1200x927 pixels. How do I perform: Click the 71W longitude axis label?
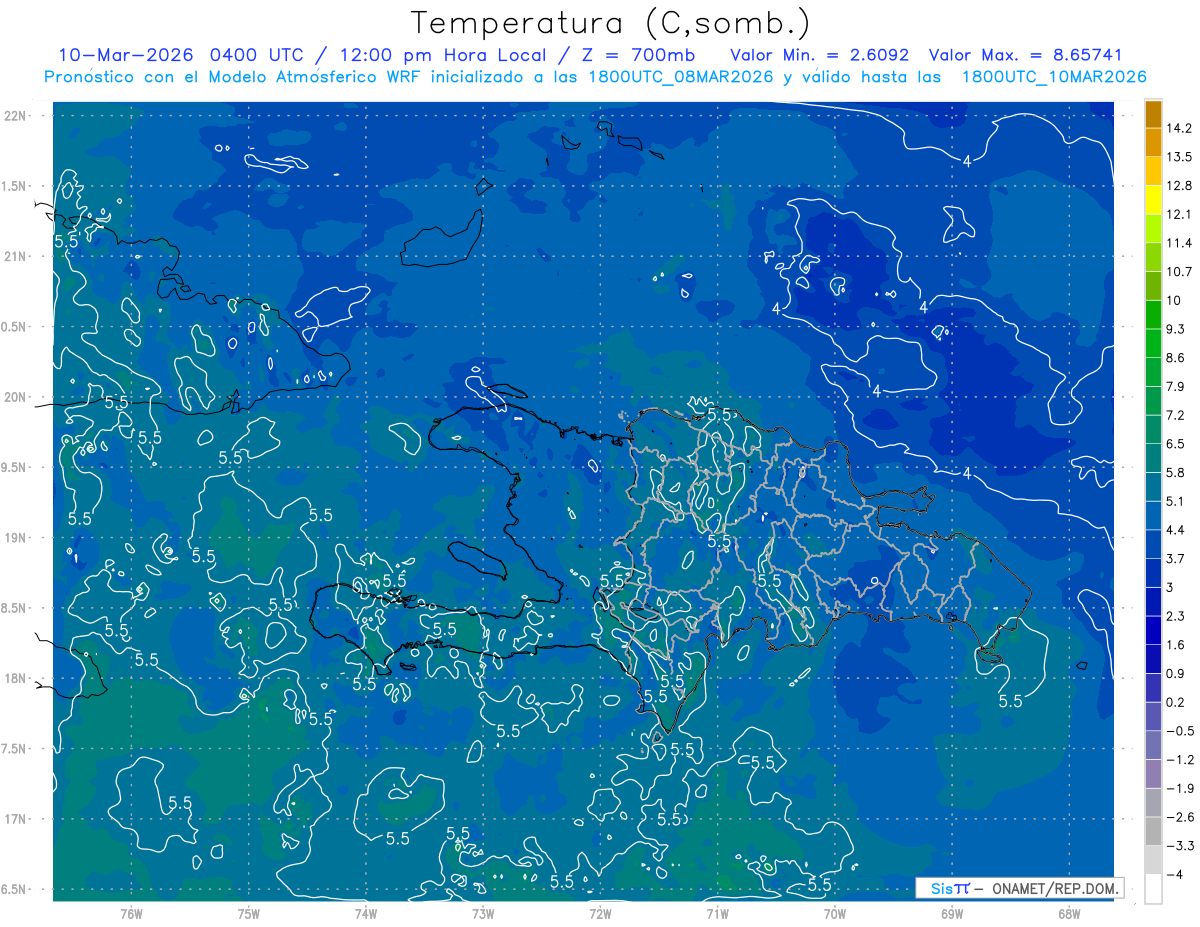pyautogui.click(x=717, y=913)
